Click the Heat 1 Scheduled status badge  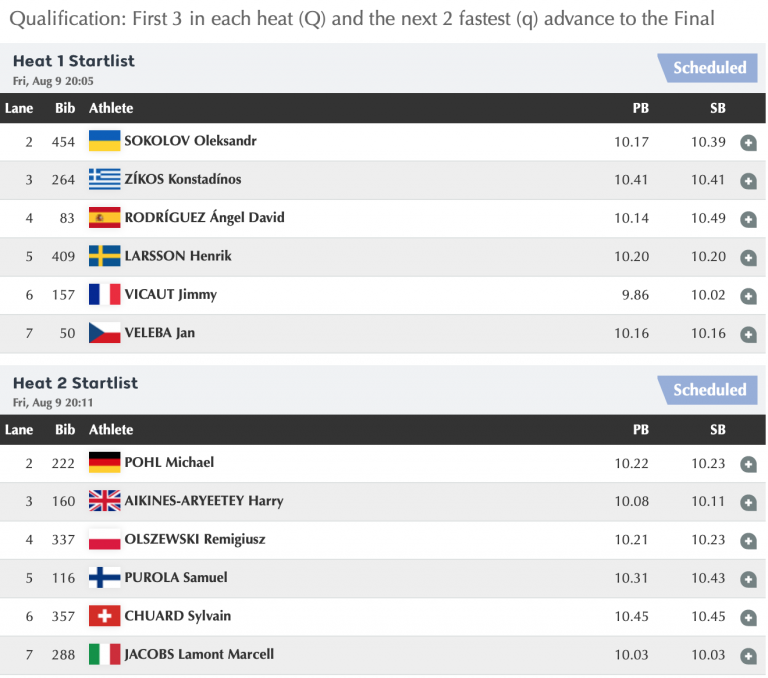[x=709, y=68]
